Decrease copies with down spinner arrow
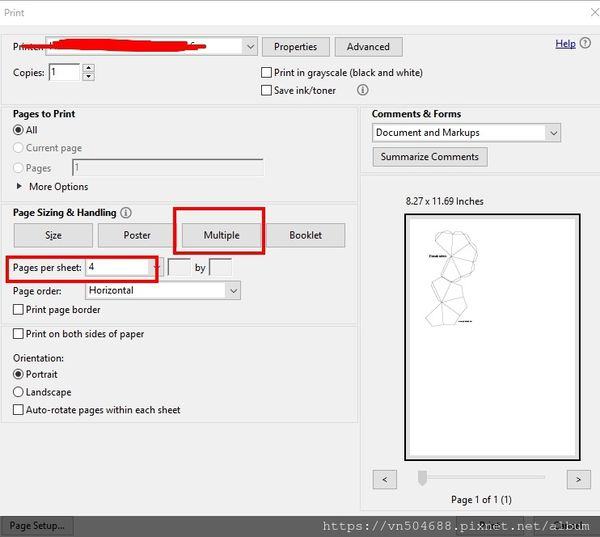Screen dimensions: 600x537 [x=89, y=77]
